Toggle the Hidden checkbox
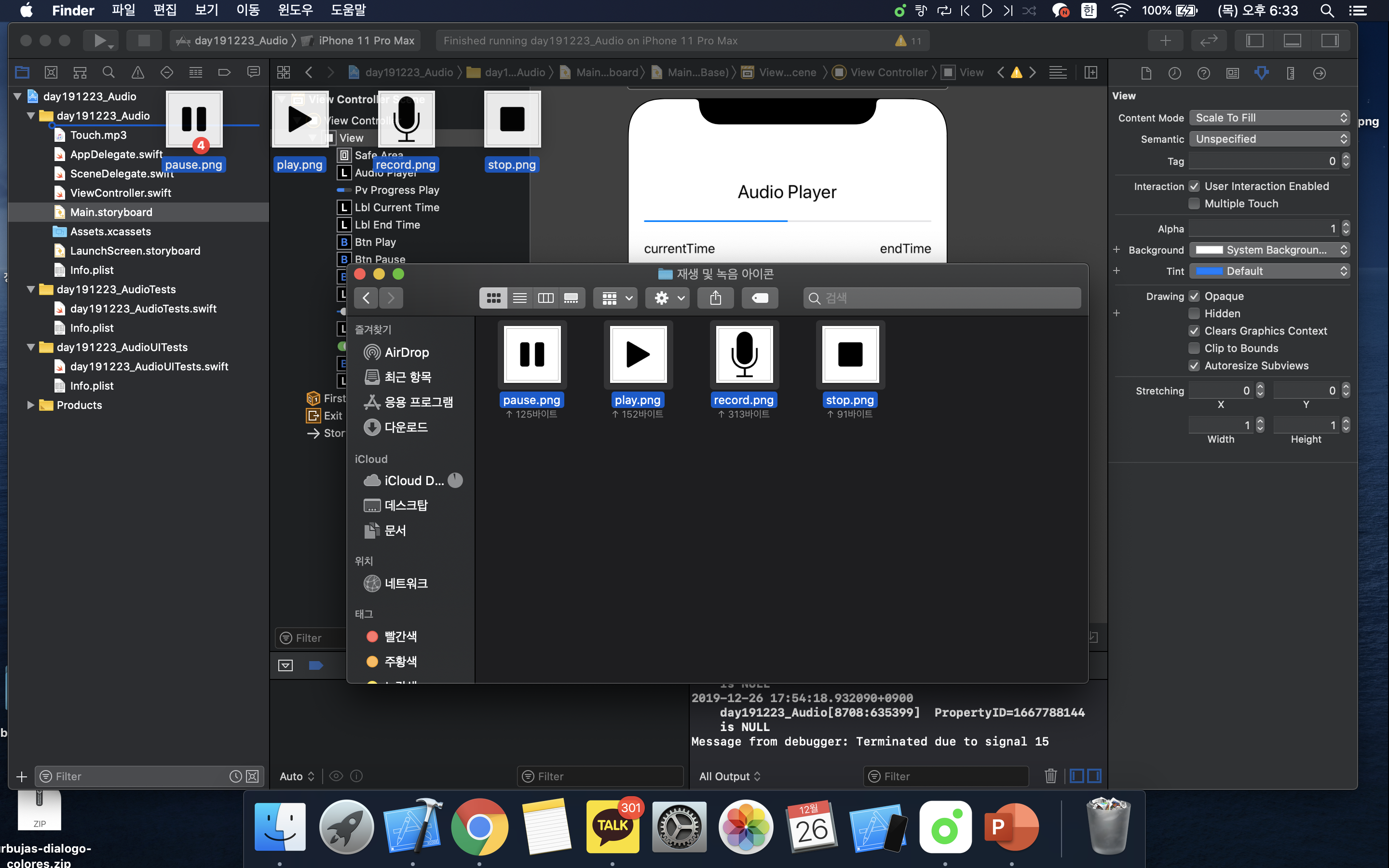Screen dimensions: 1389x868 (x=1195, y=313)
